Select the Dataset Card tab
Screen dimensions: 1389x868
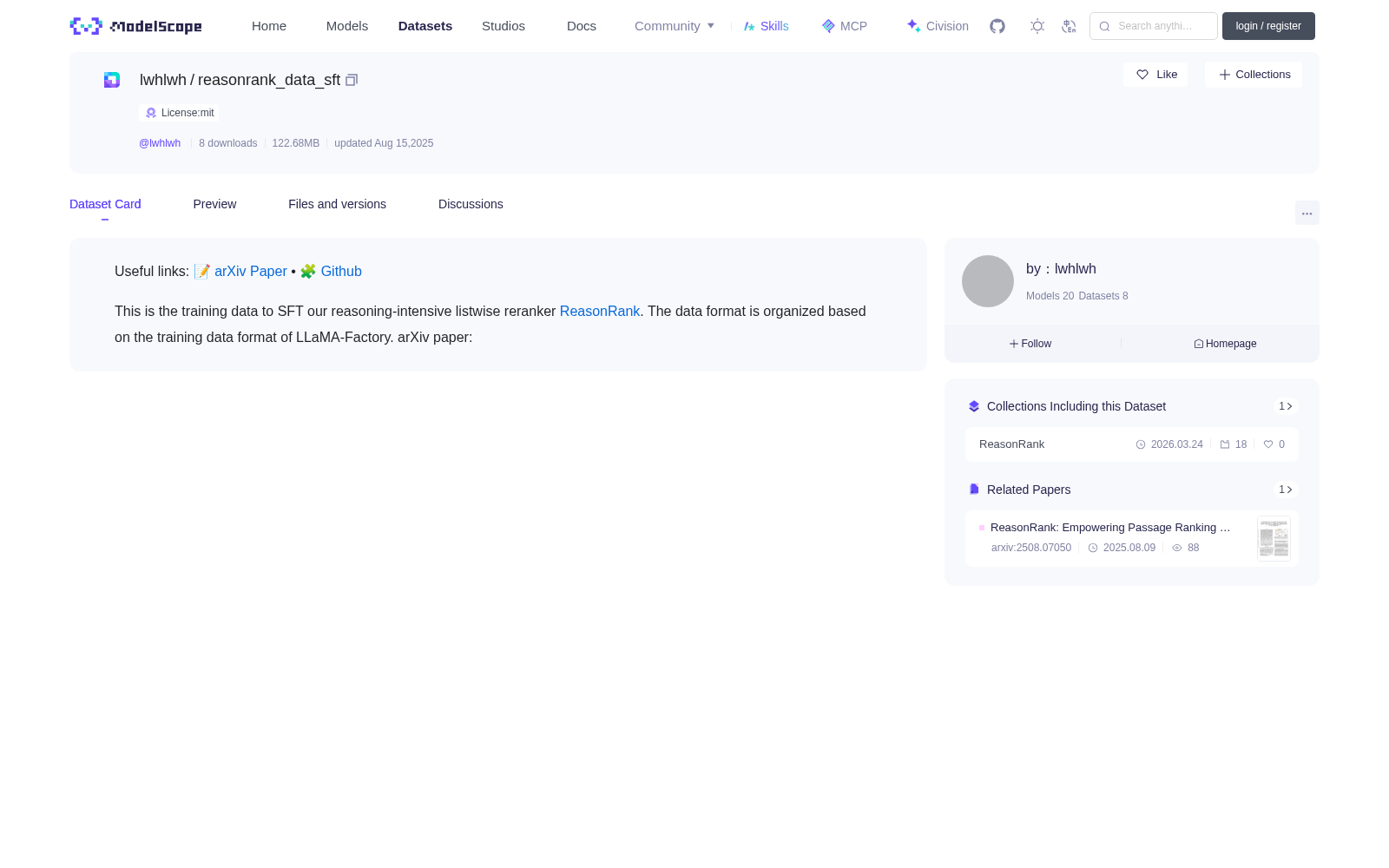click(x=105, y=204)
